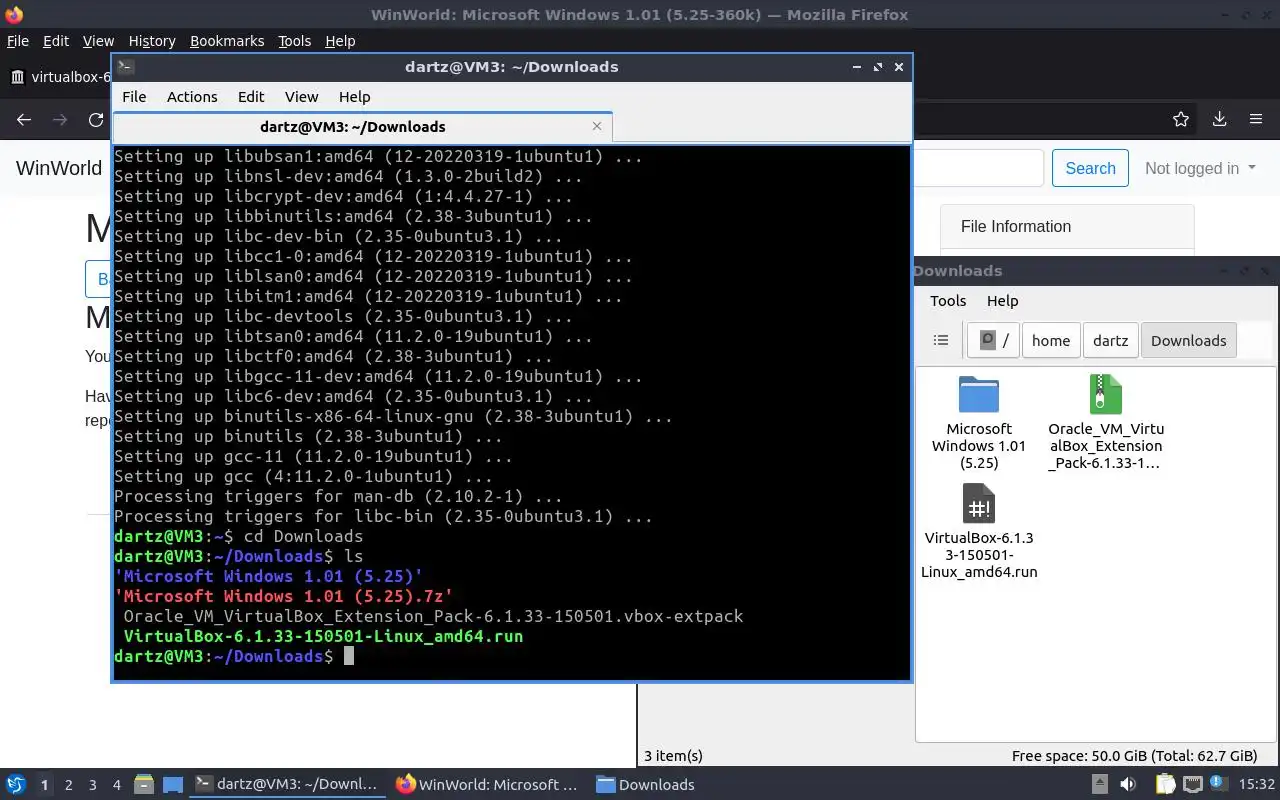Image resolution: width=1280 pixels, height=800 pixels.
Task: Go to dartz in path bar
Action: (1111, 340)
